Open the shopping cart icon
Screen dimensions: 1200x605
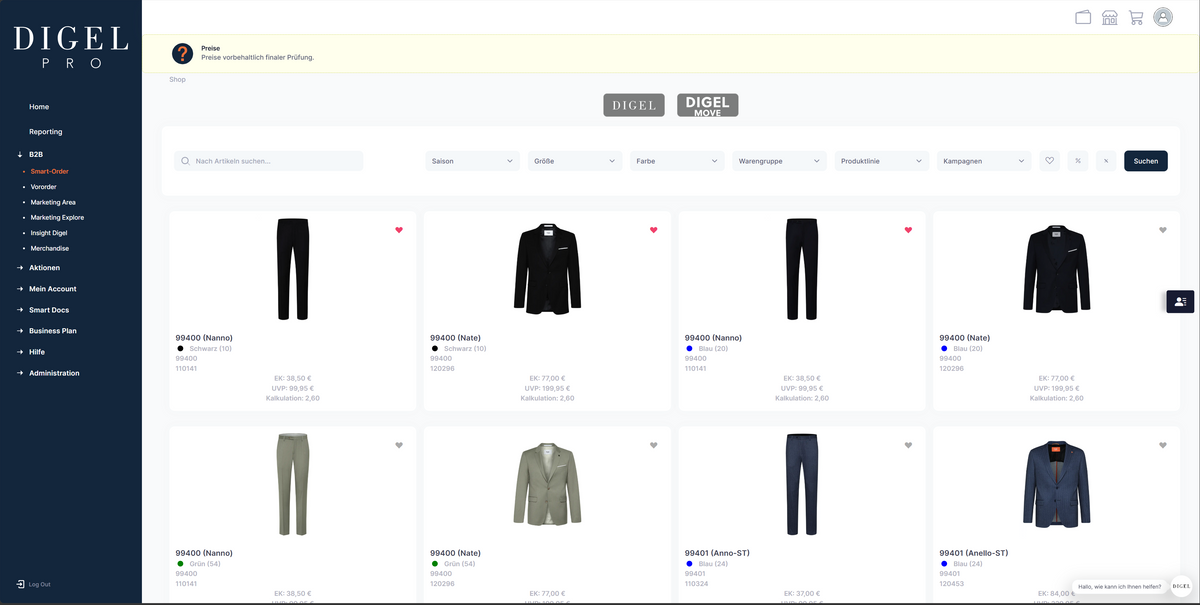pyautogui.click(x=1136, y=17)
